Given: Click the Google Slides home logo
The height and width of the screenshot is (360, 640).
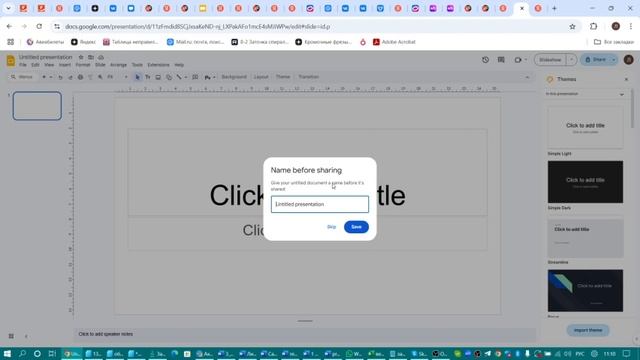Looking at the screenshot, I should (11, 61).
